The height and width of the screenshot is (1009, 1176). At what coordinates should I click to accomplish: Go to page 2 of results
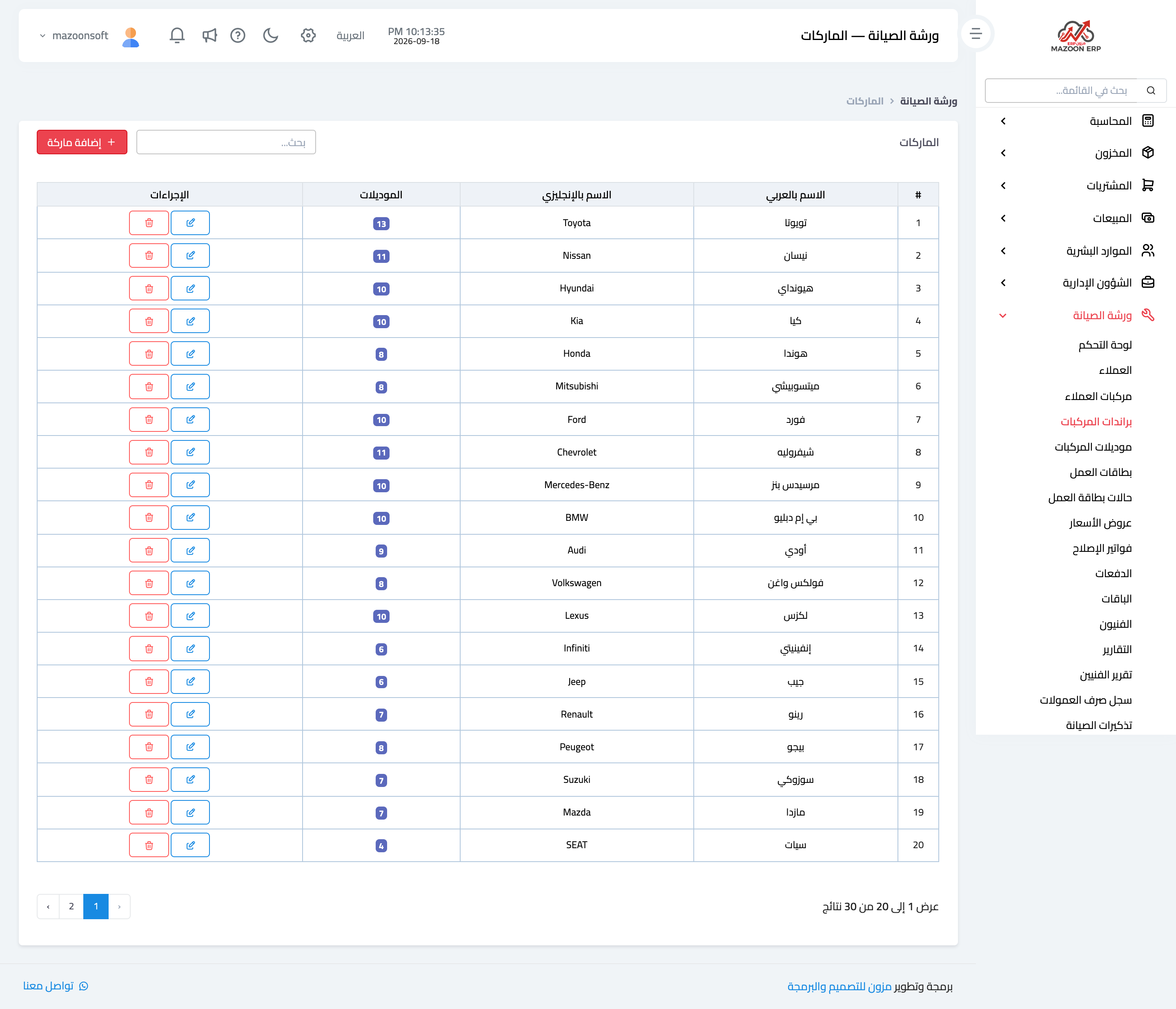(x=71, y=907)
